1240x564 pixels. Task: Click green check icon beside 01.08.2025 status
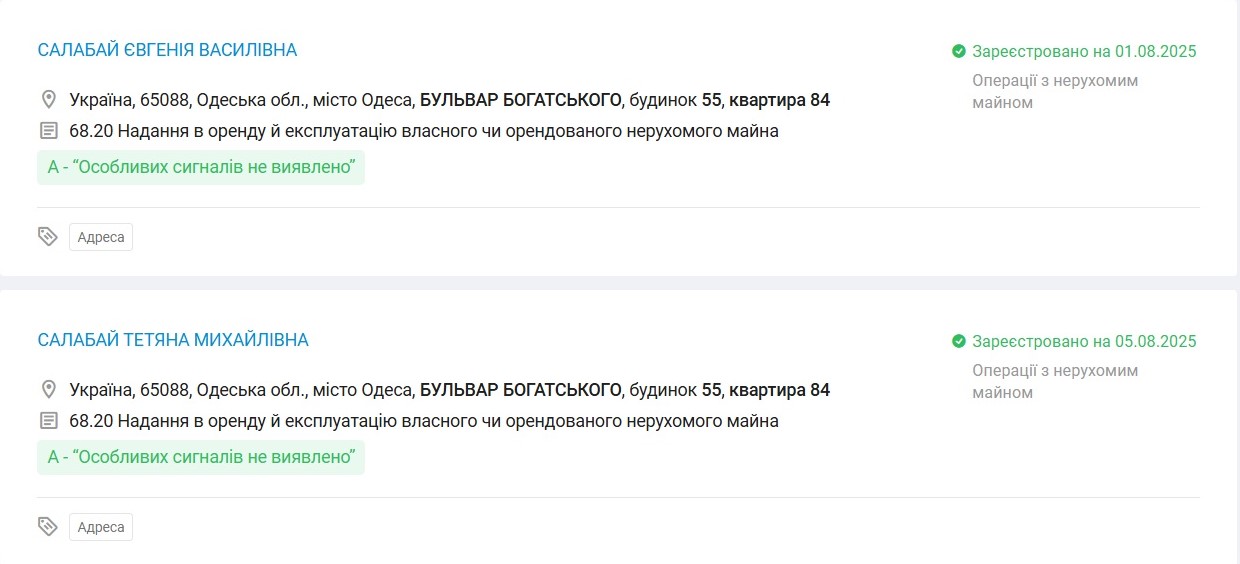point(959,51)
